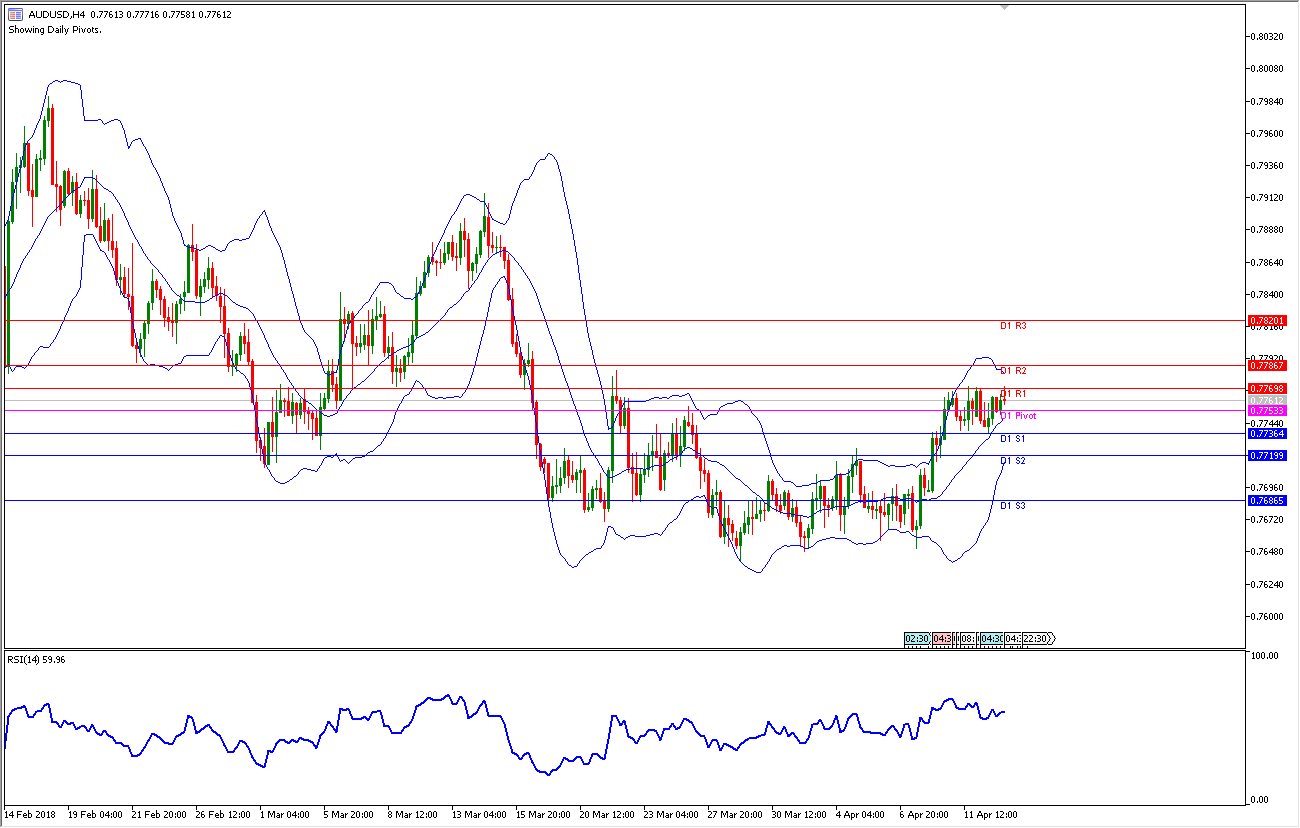The image size is (1300, 828).
Task: Click the red 0.77867 price tag
Action: point(1267,365)
